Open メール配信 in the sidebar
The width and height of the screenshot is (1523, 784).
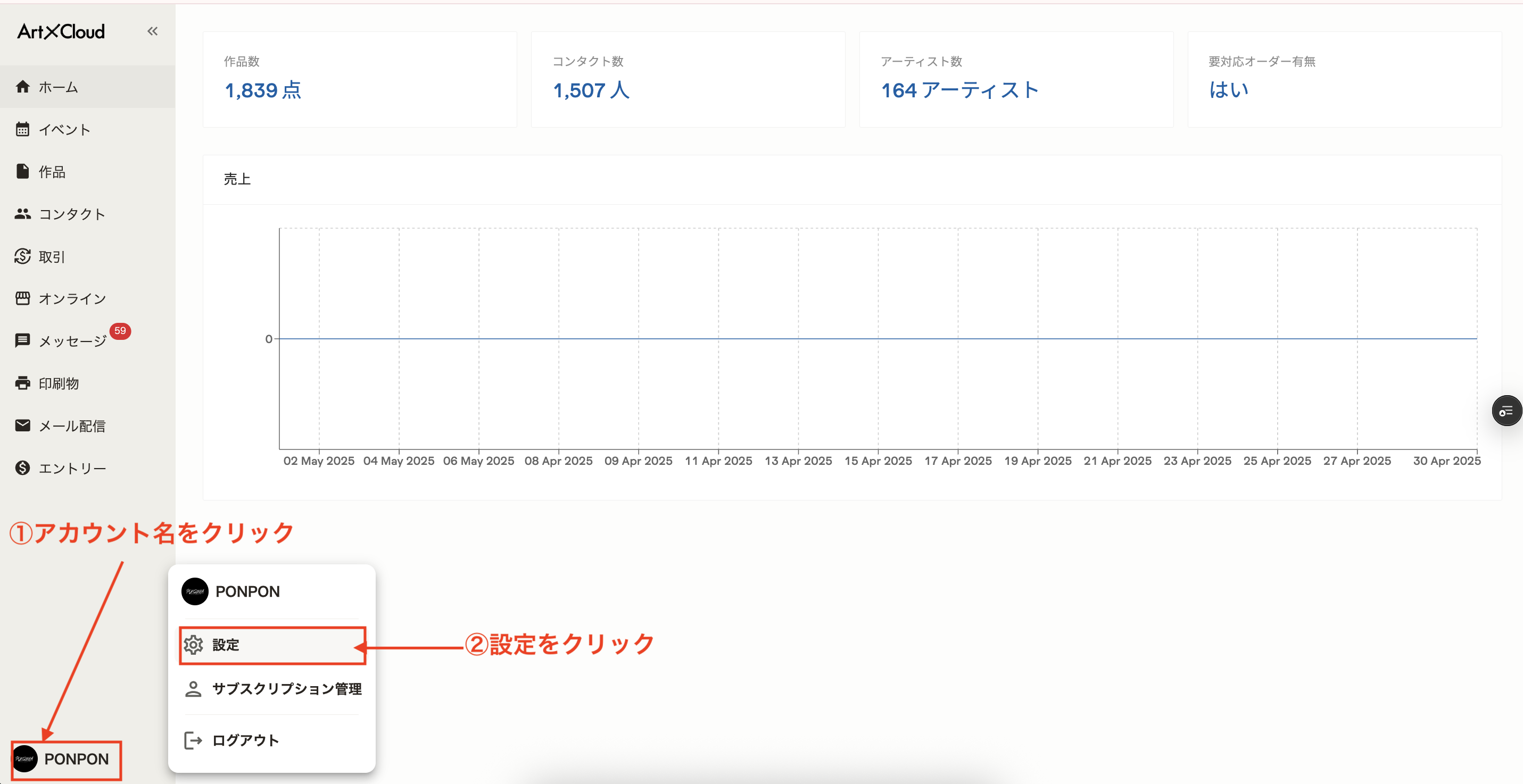(x=87, y=426)
